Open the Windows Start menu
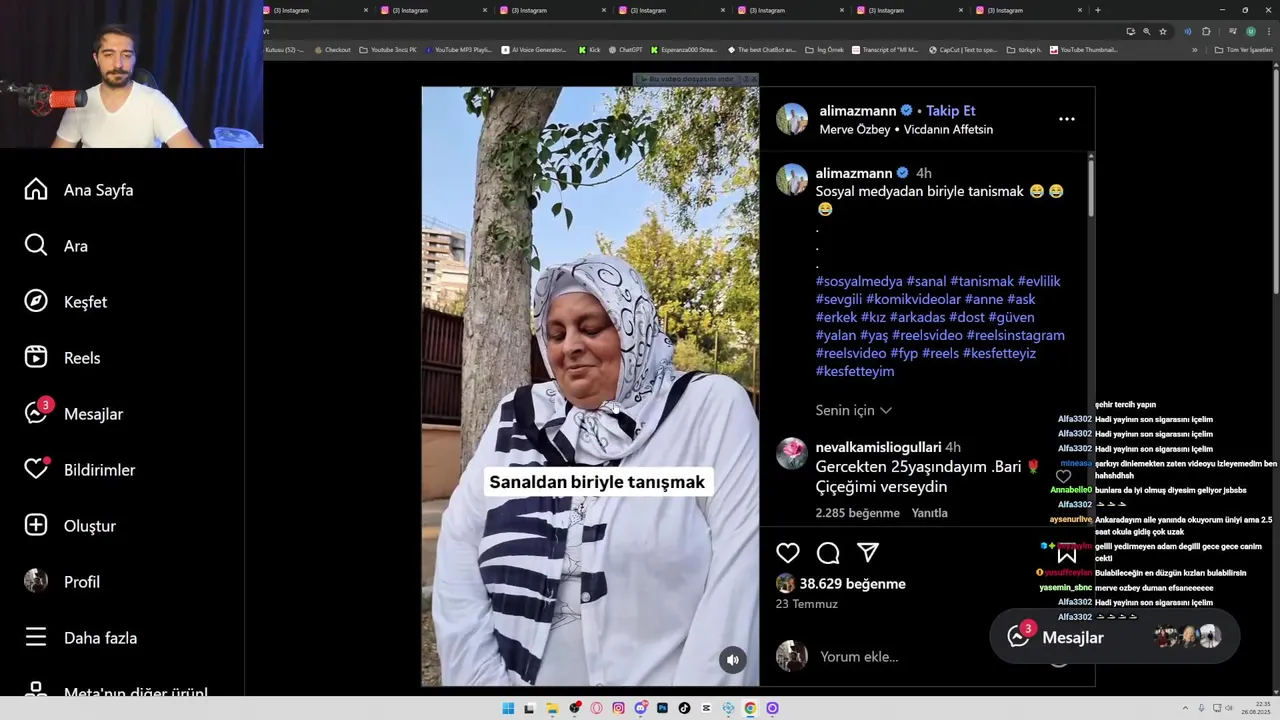This screenshot has height=720, width=1280. coord(508,708)
